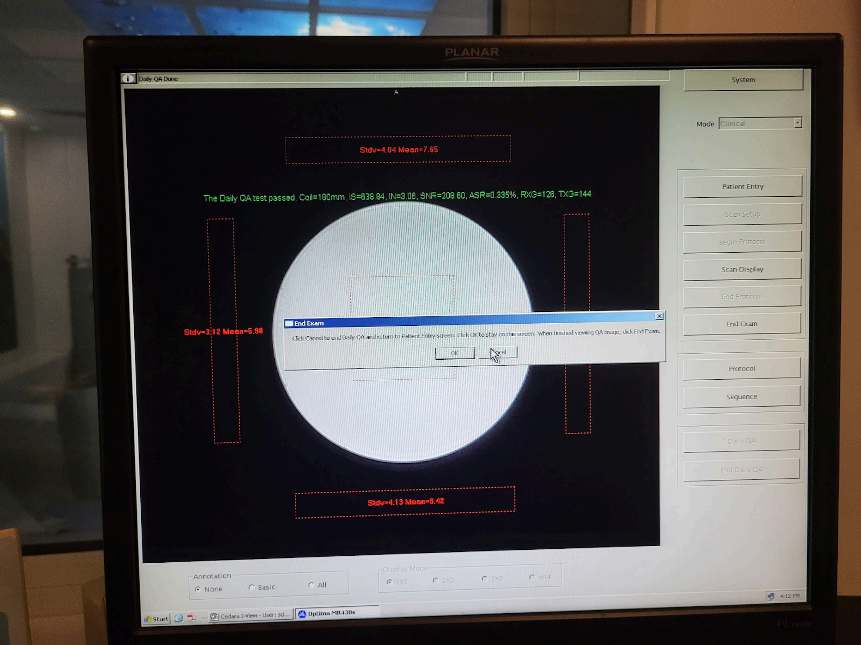This screenshot has width=861, height=645.
Task: Click the System button
Action: [743, 80]
